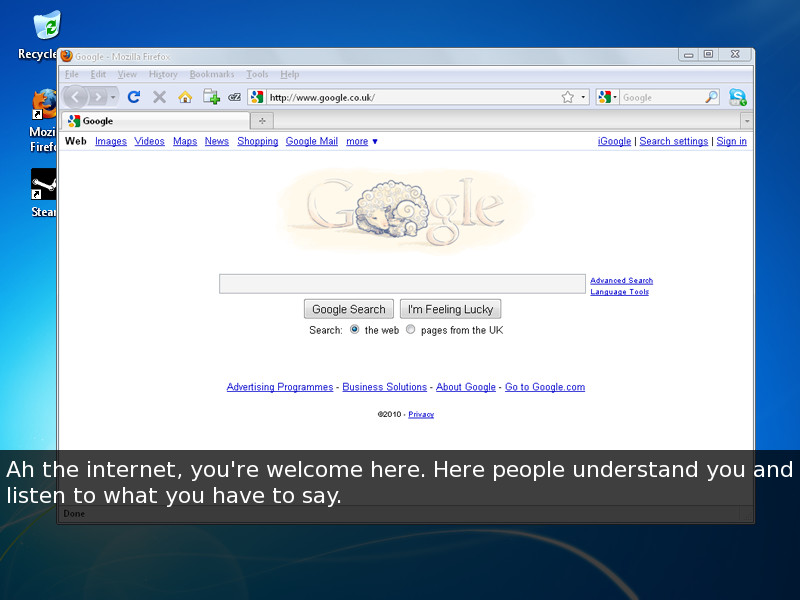Open the File menu
This screenshot has height=600, width=800.
(x=72, y=74)
